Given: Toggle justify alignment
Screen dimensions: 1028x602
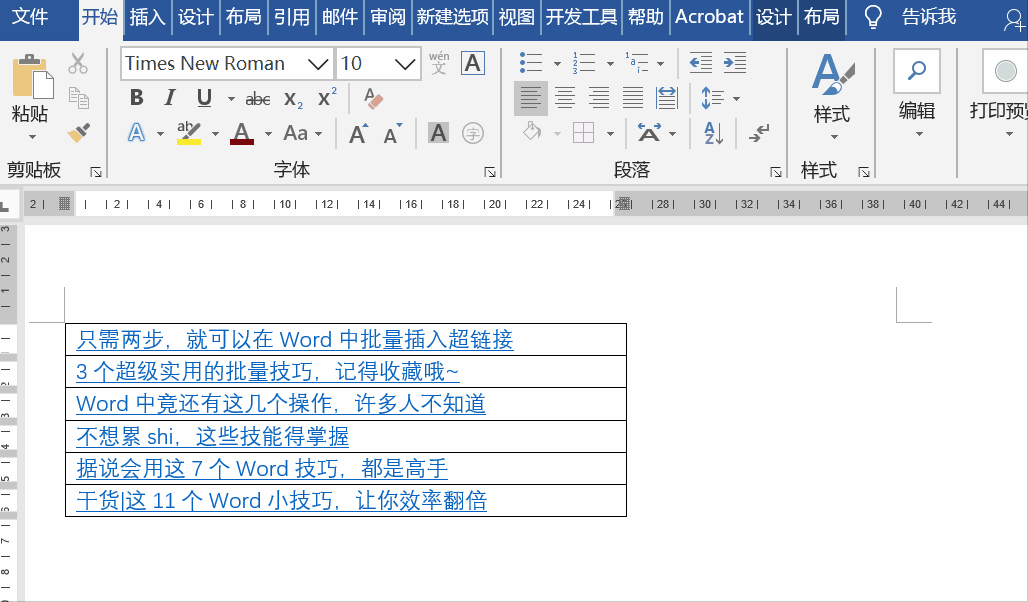Looking at the screenshot, I should [633, 98].
